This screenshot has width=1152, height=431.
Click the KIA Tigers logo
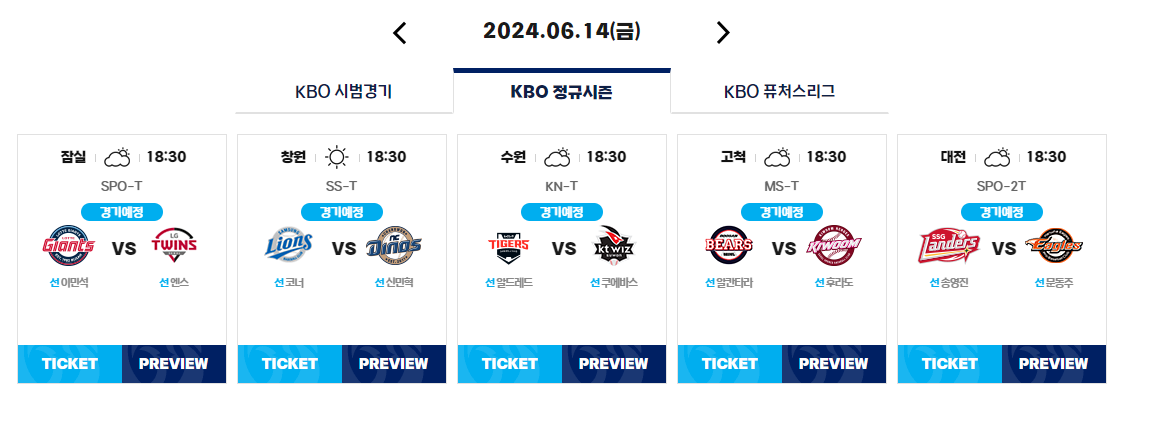508,245
